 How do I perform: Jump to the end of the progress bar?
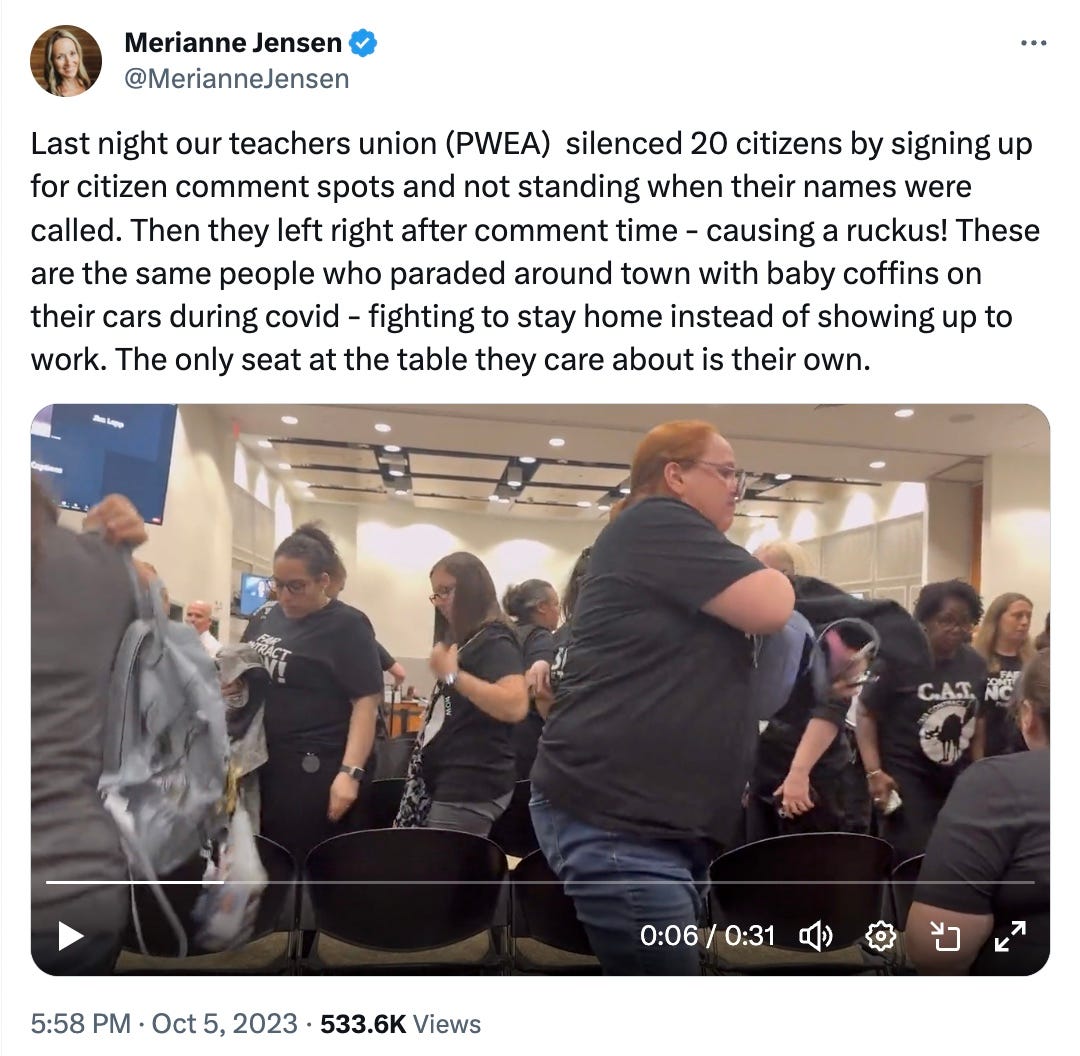[1032, 882]
